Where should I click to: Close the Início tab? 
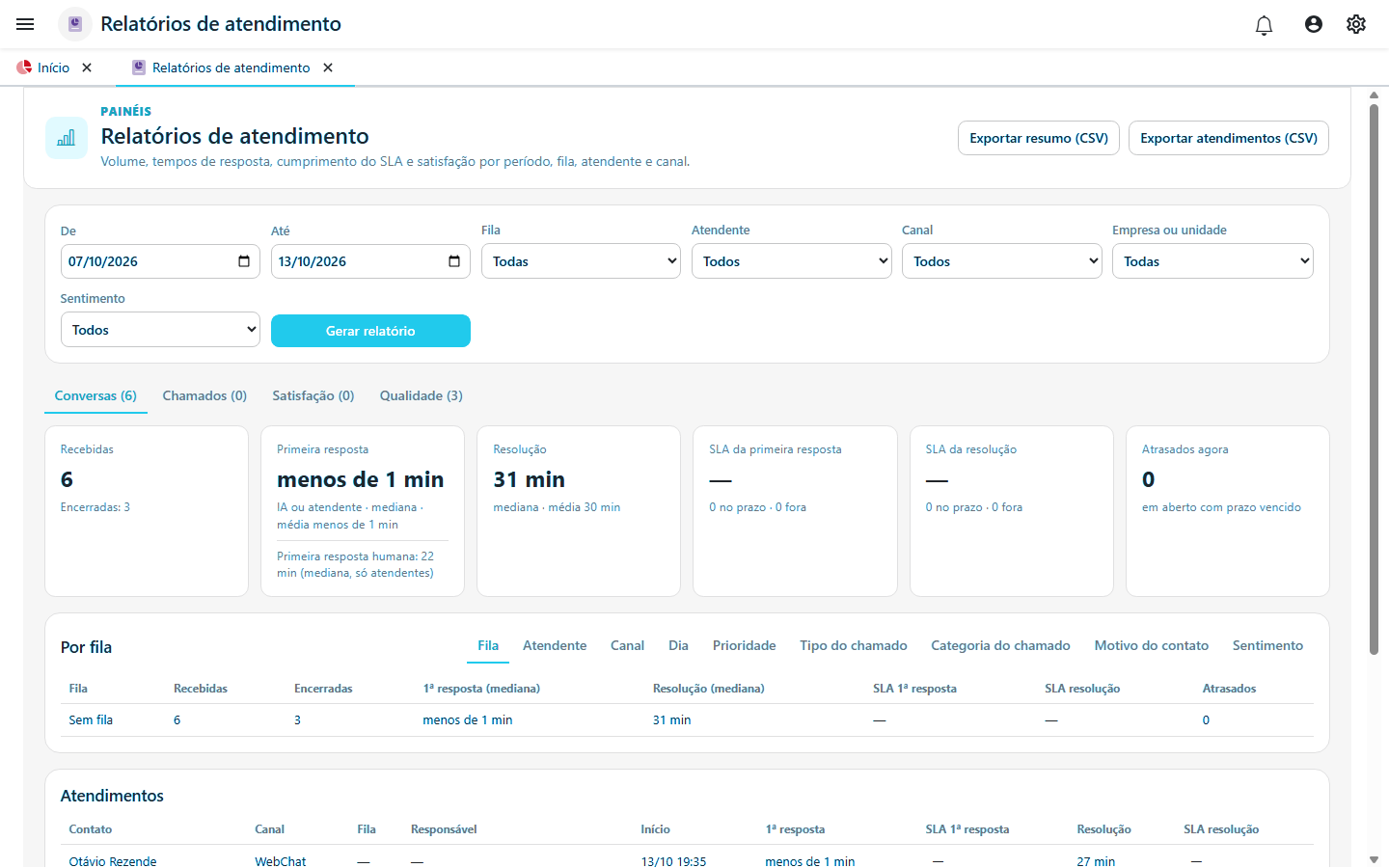(x=87, y=68)
